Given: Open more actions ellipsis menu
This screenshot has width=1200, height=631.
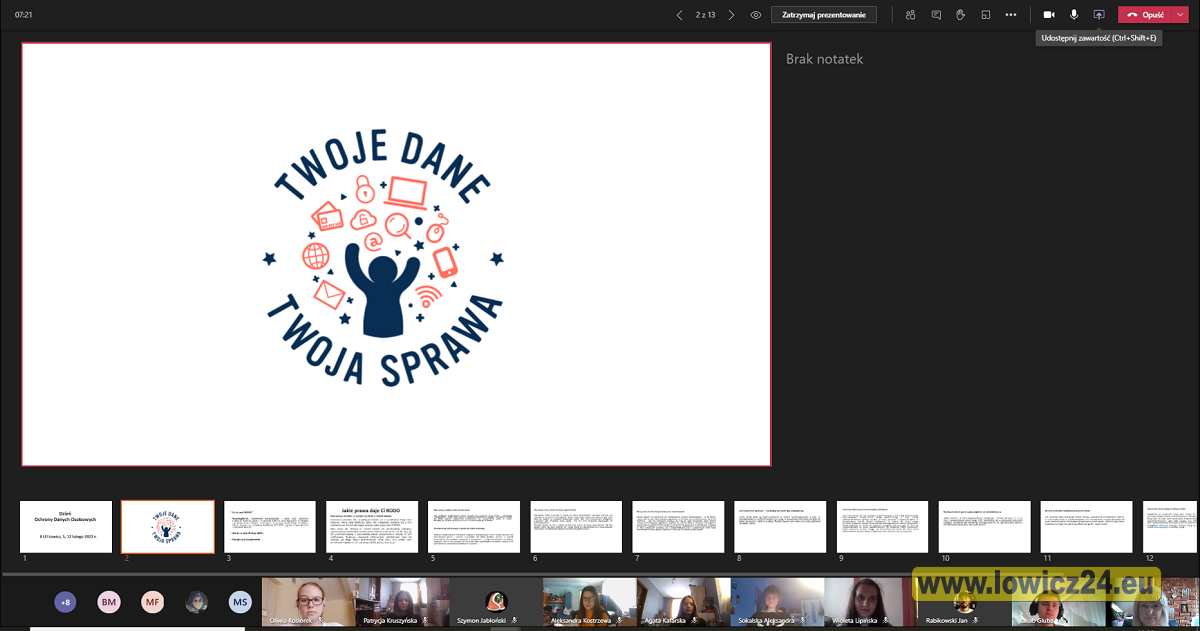Looking at the screenshot, I should (x=1011, y=15).
